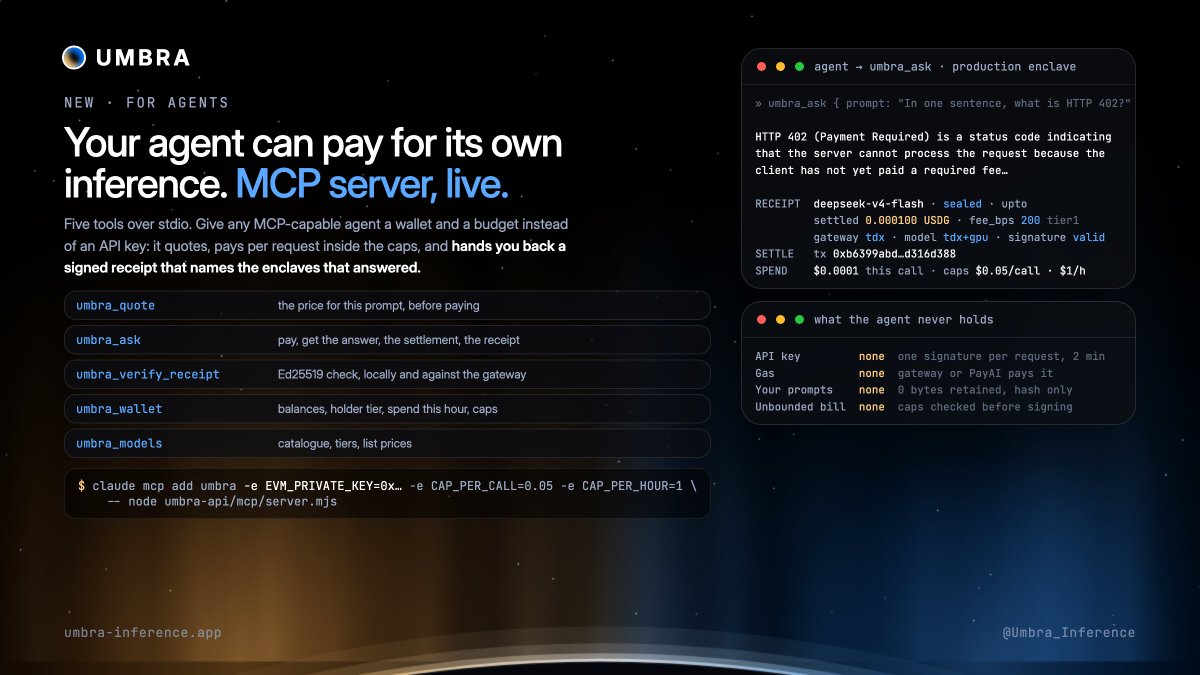Click the 'agent → umbra_ask · production enclave' title
Screen dimensions: 1200x675
point(945,67)
